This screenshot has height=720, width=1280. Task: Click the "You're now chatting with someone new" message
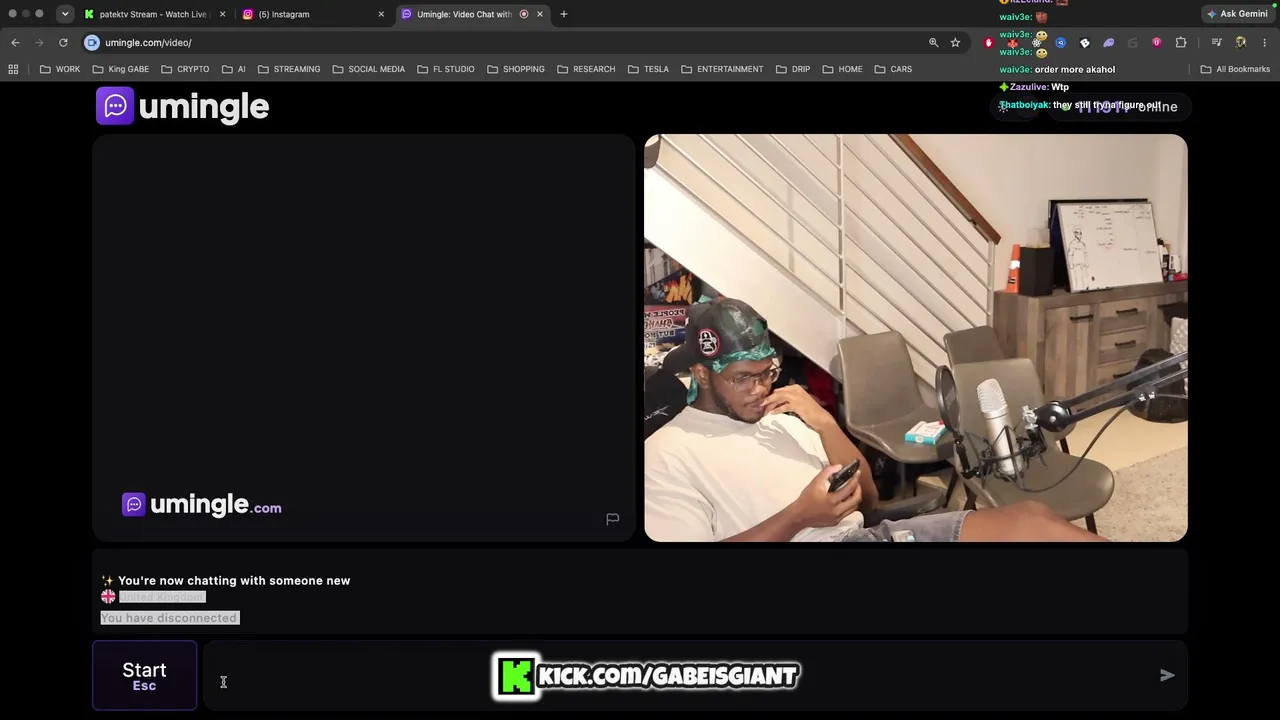pos(234,581)
